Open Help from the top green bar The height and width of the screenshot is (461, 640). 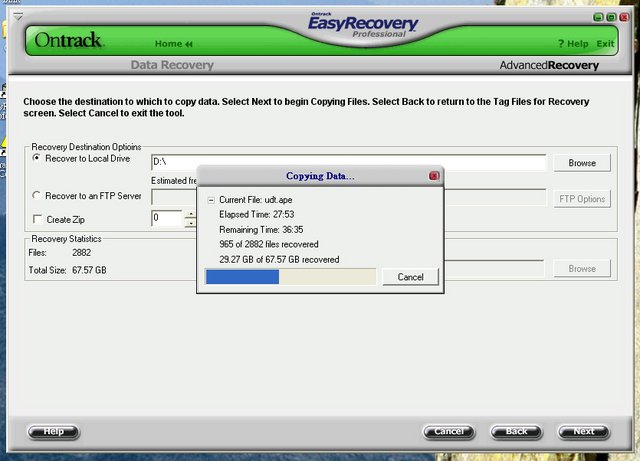click(x=573, y=44)
